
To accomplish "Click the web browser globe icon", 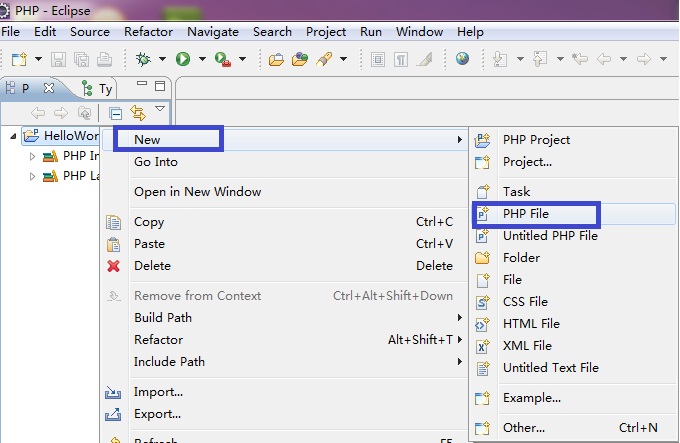I will (462, 59).
